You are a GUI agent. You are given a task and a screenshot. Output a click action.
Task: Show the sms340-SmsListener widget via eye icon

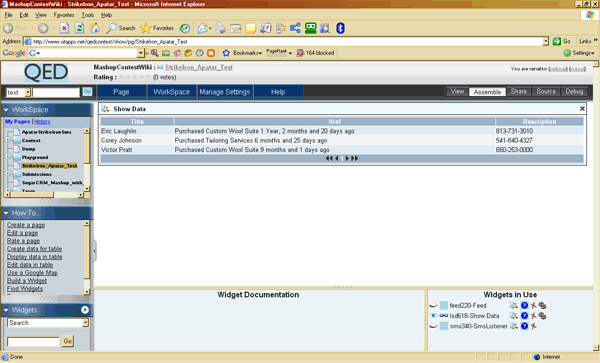pyautogui.click(x=433, y=326)
